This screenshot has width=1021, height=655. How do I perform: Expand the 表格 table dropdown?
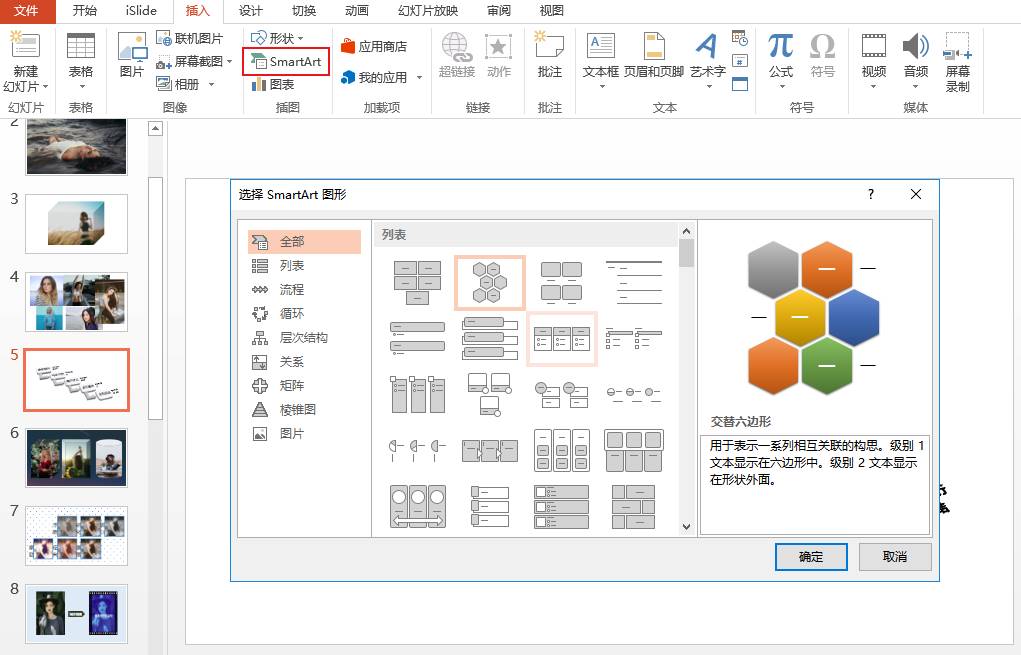(81, 86)
